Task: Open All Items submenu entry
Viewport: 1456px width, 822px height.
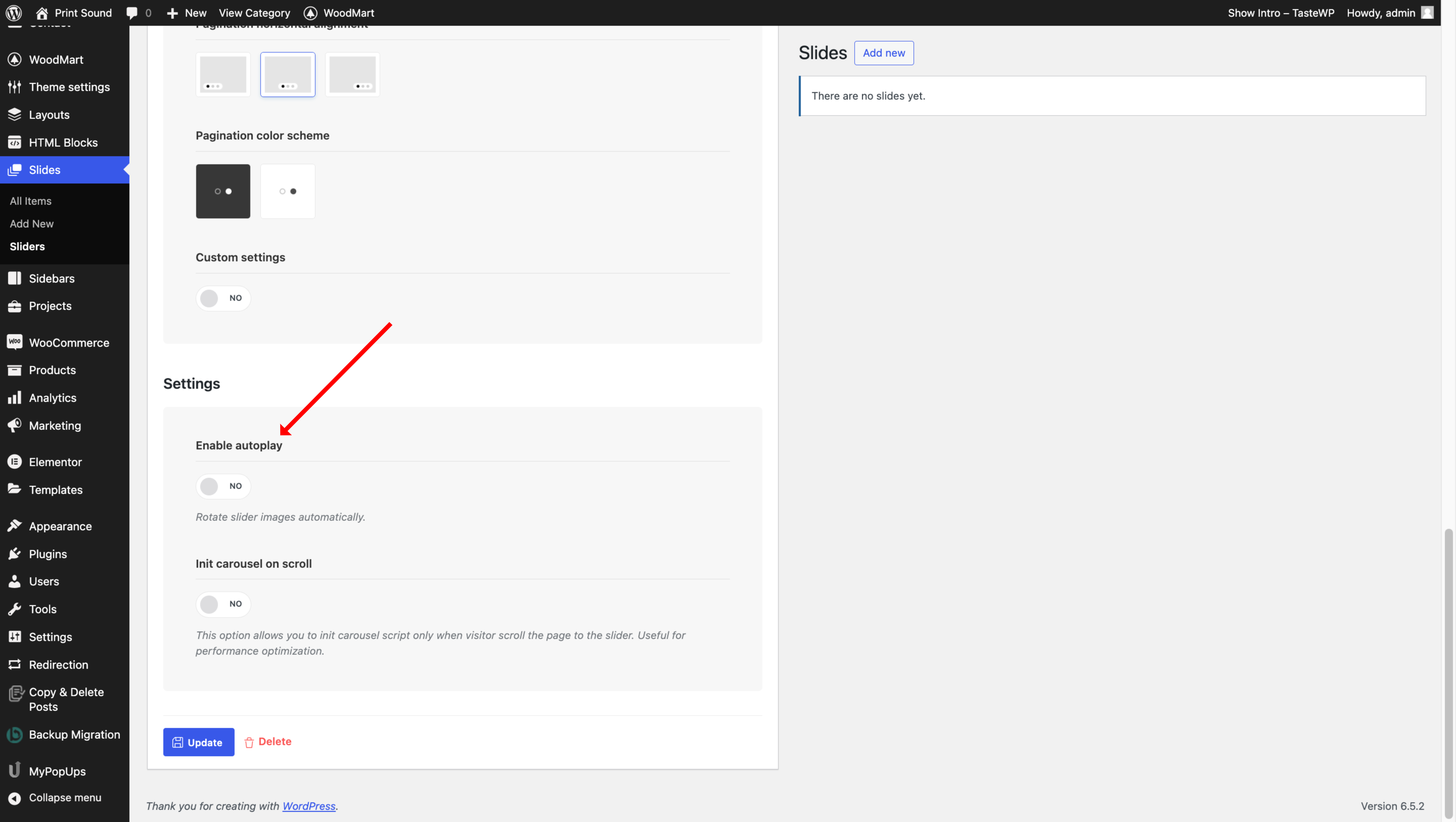Action: pos(31,201)
